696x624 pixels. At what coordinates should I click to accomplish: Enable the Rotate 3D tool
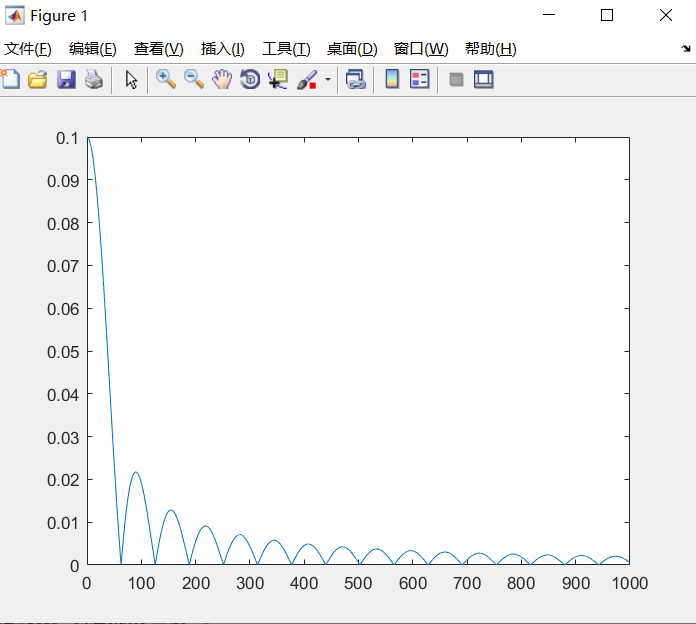(x=250, y=80)
